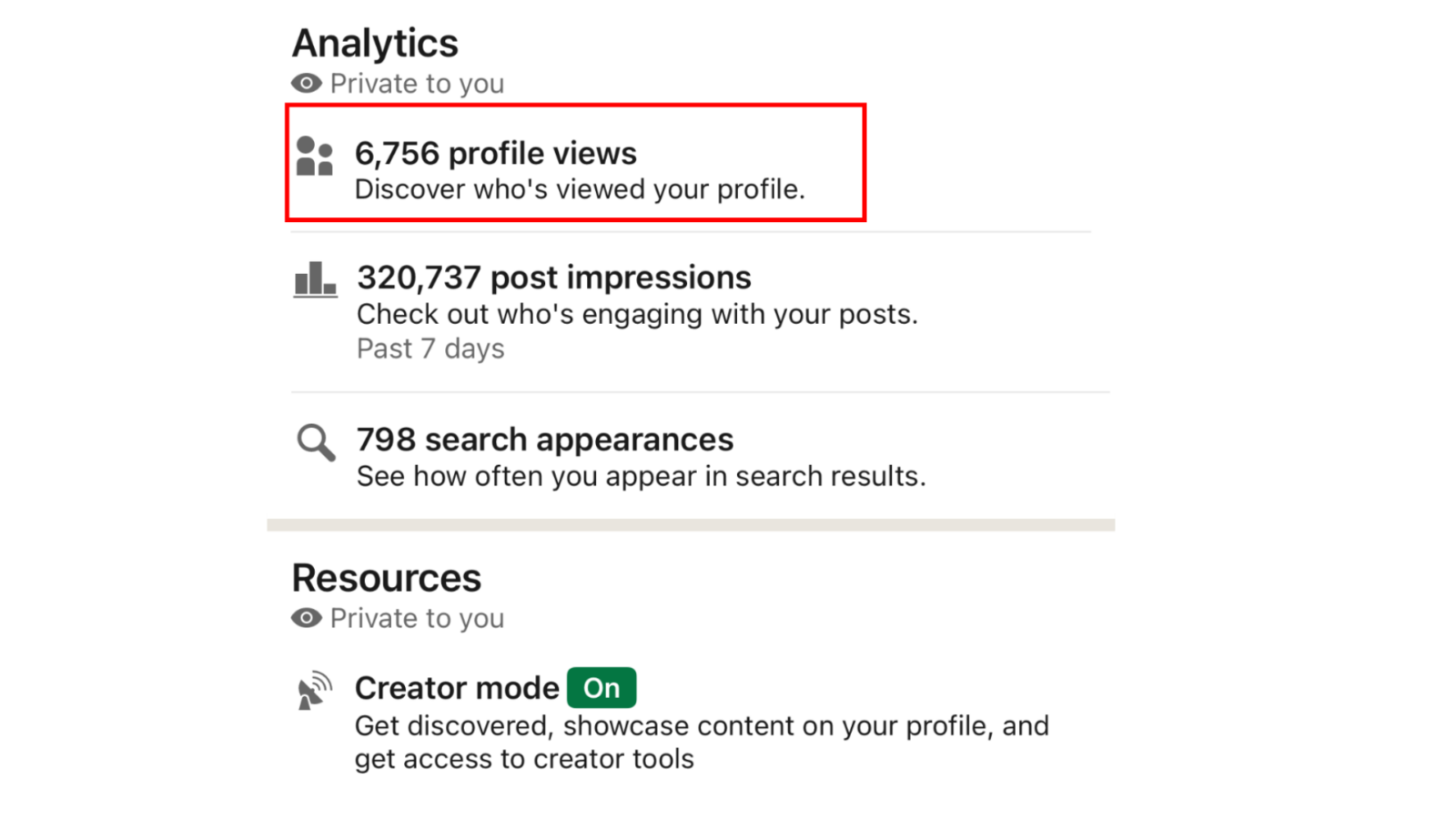Click the post impressions bar chart icon

point(314,280)
